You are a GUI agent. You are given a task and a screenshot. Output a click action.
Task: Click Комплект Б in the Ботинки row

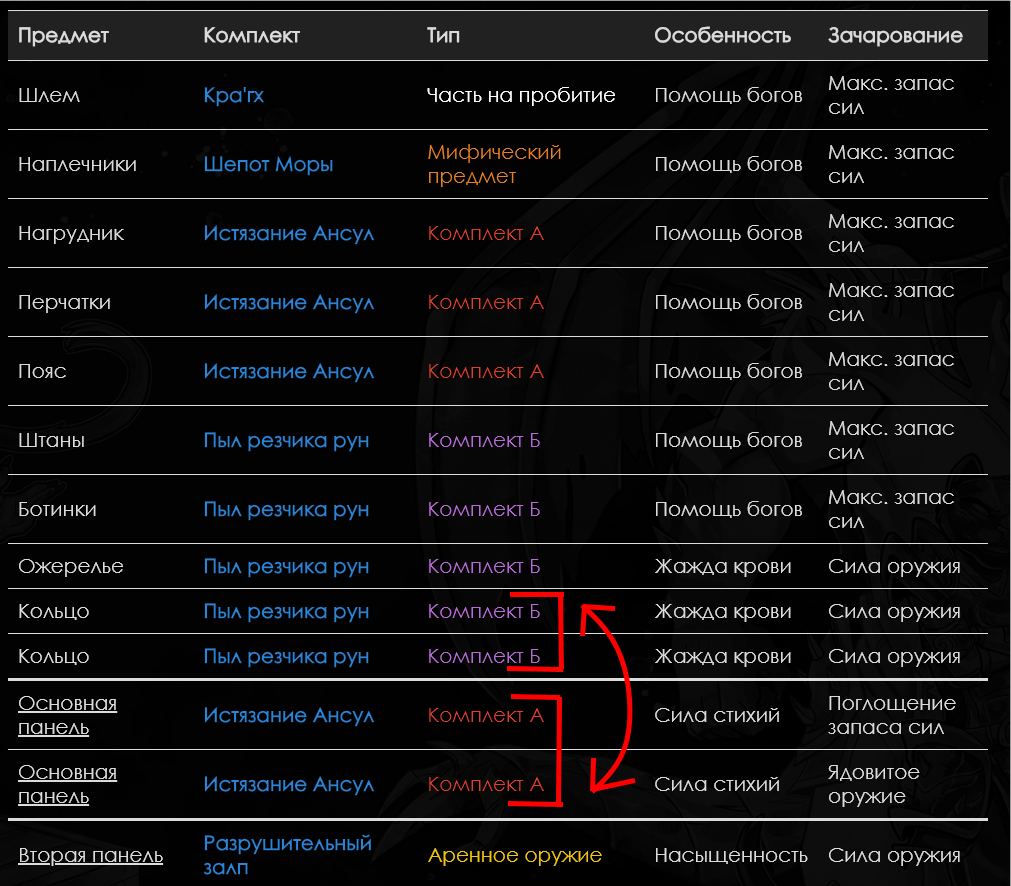point(484,509)
